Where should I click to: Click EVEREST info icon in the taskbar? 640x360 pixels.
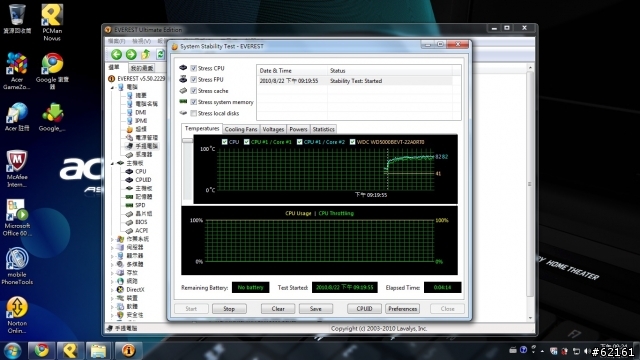tap(129, 351)
